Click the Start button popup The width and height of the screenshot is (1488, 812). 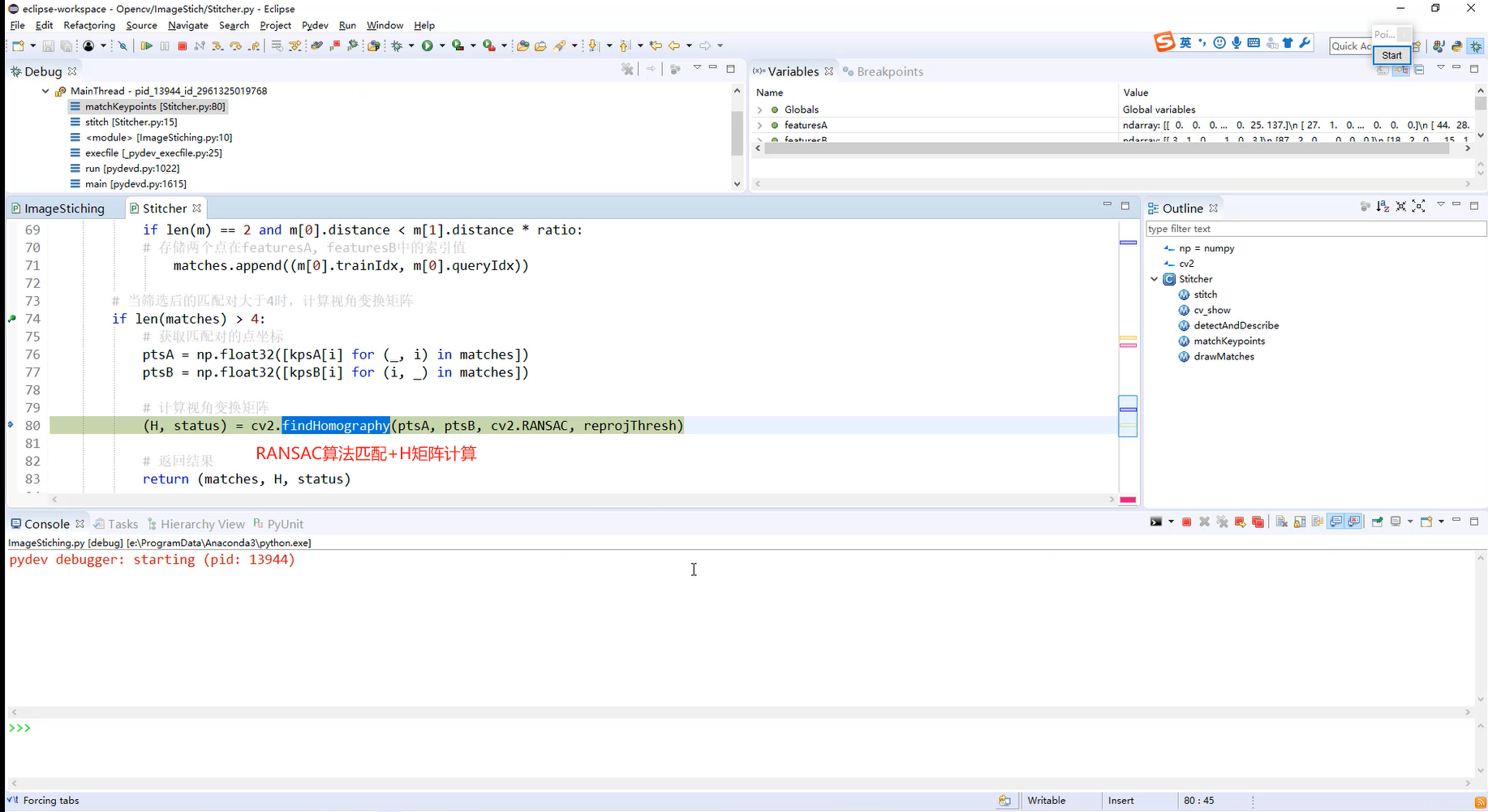(x=1391, y=55)
